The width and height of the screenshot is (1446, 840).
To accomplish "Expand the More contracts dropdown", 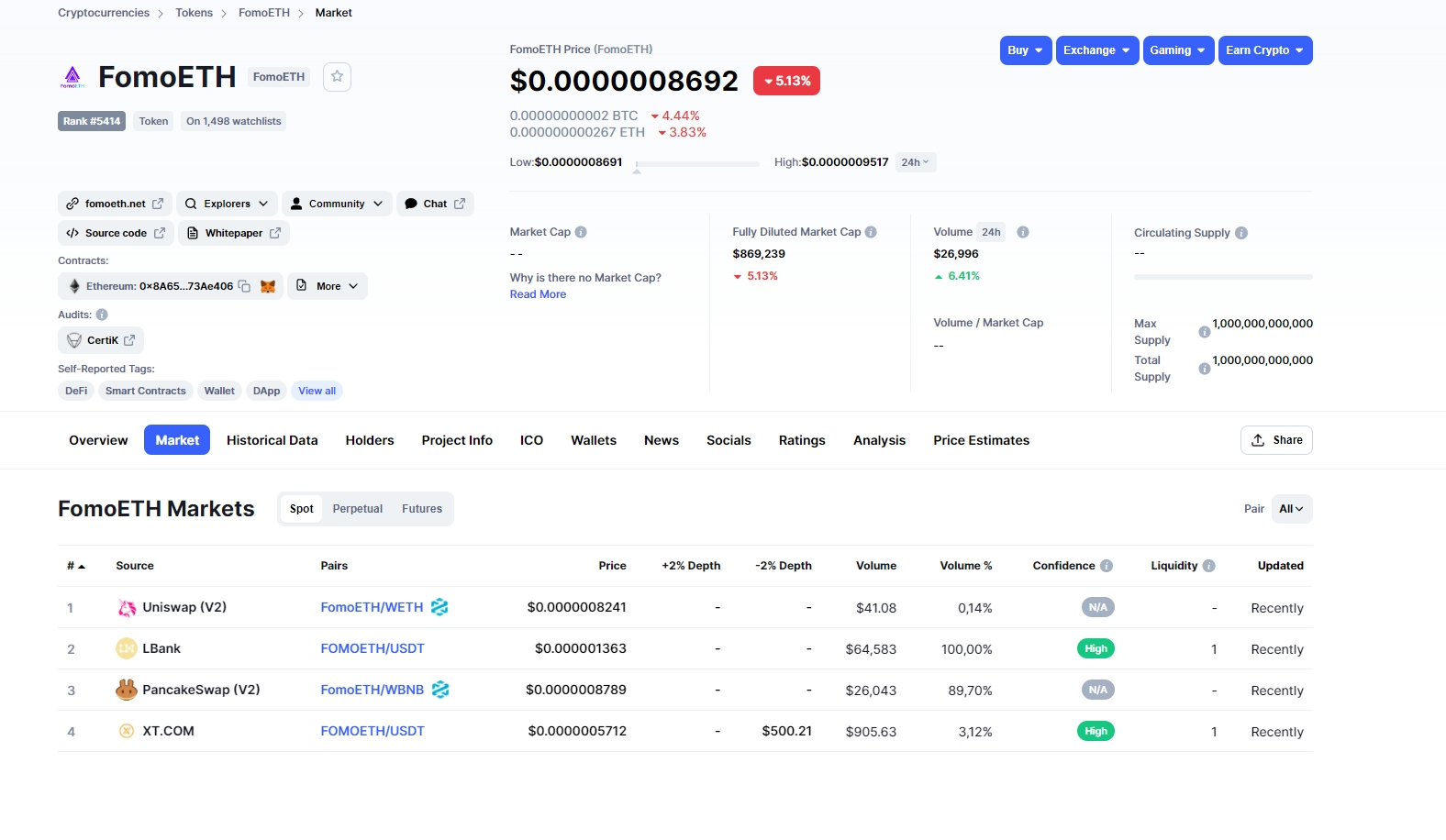I will tap(328, 286).
